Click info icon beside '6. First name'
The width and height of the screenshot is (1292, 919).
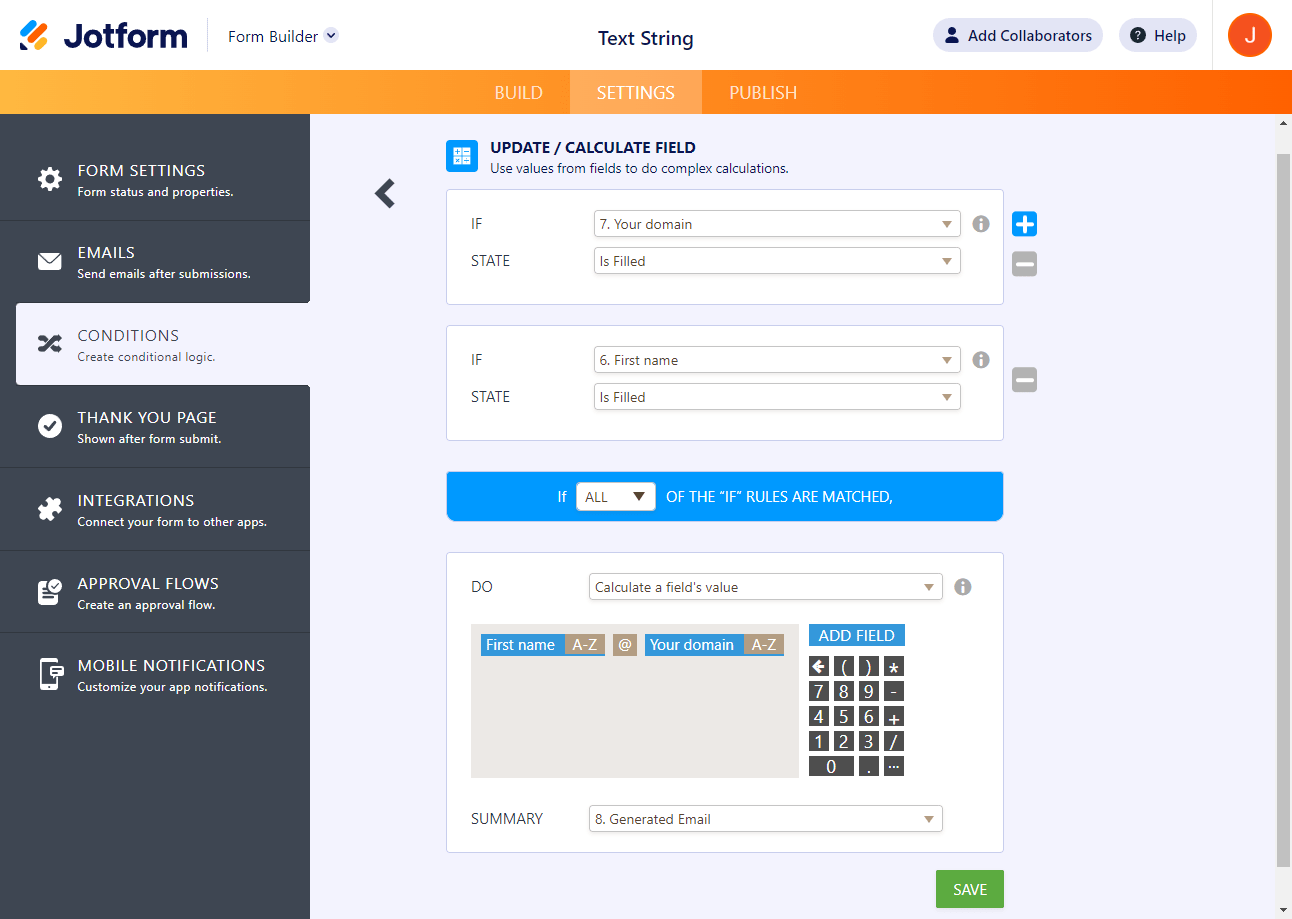point(981,360)
